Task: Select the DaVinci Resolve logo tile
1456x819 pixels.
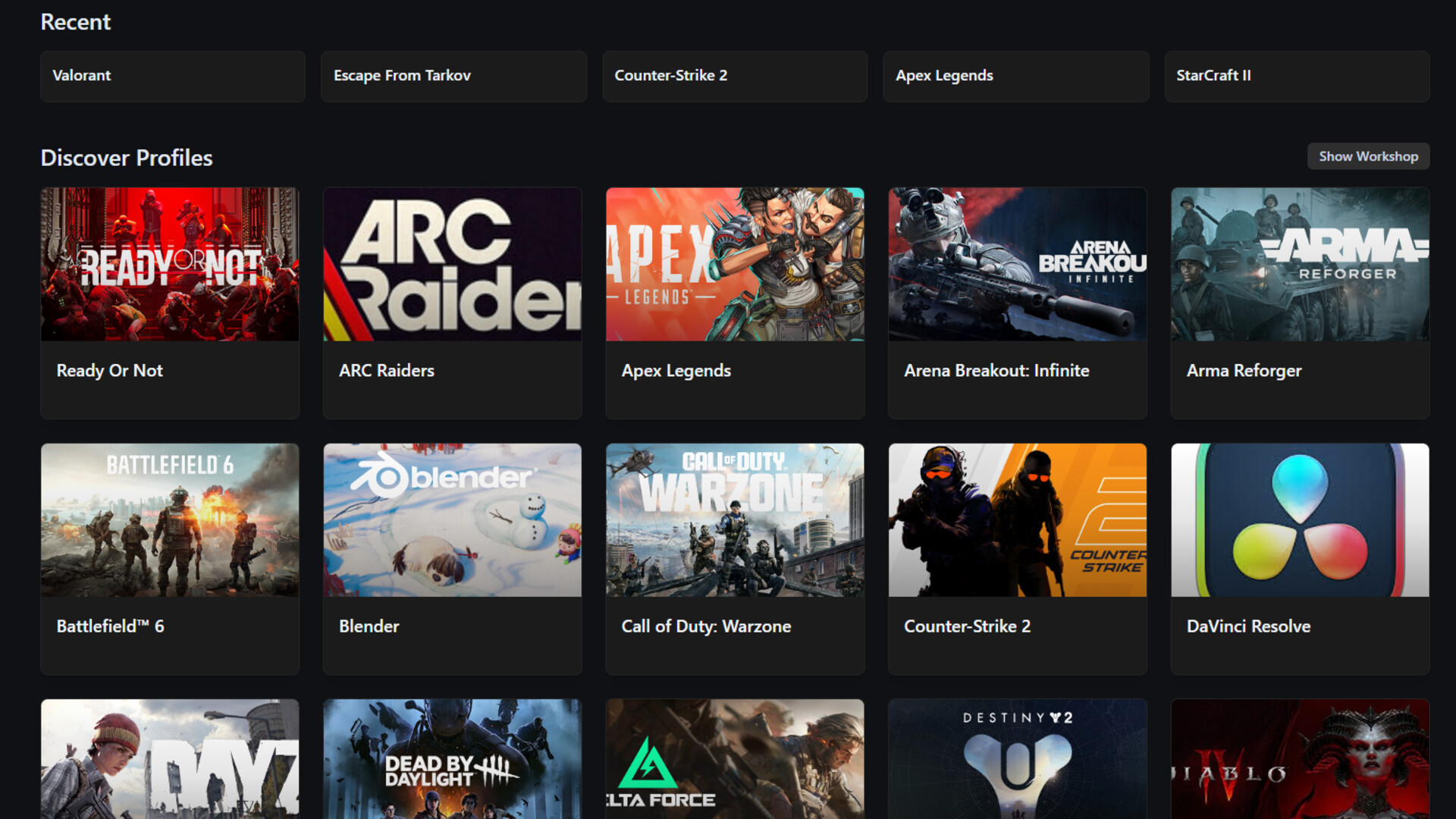Action: 1300,520
